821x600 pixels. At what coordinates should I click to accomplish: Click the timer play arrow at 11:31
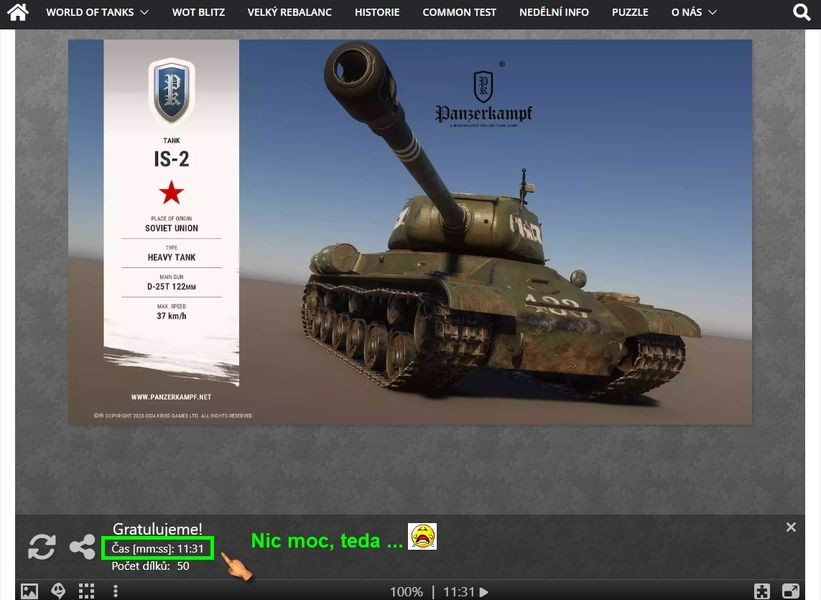(x=484, y=592)
